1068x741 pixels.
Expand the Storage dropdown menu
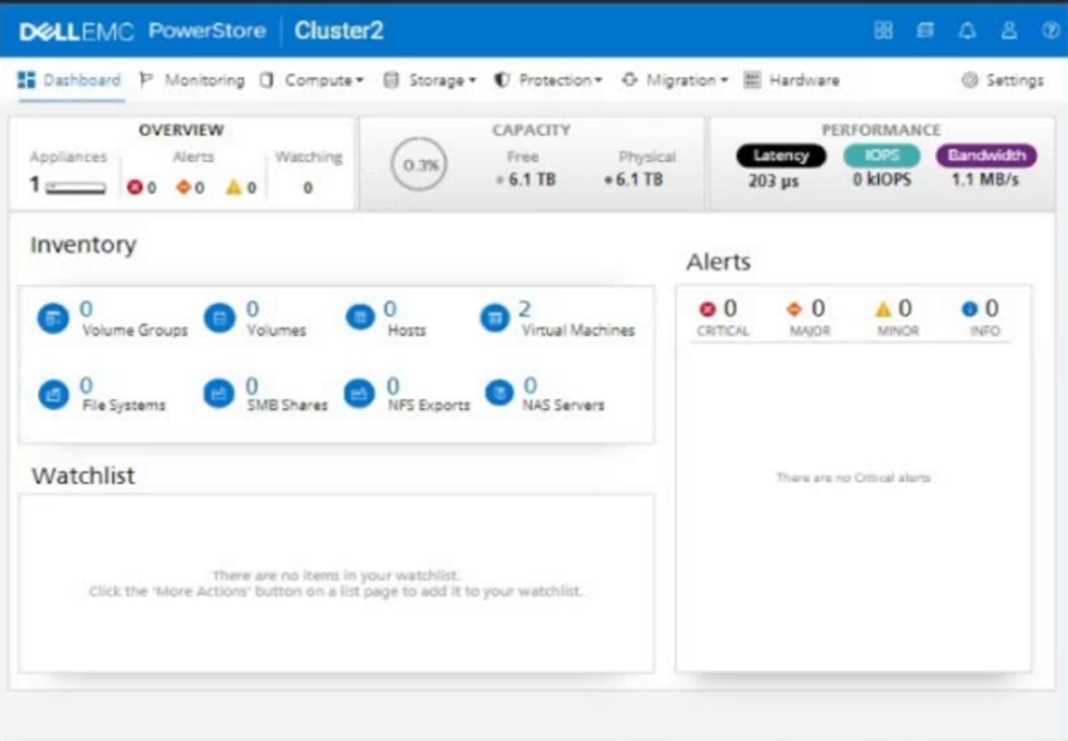pyautogui.click(x=431, y=80)
